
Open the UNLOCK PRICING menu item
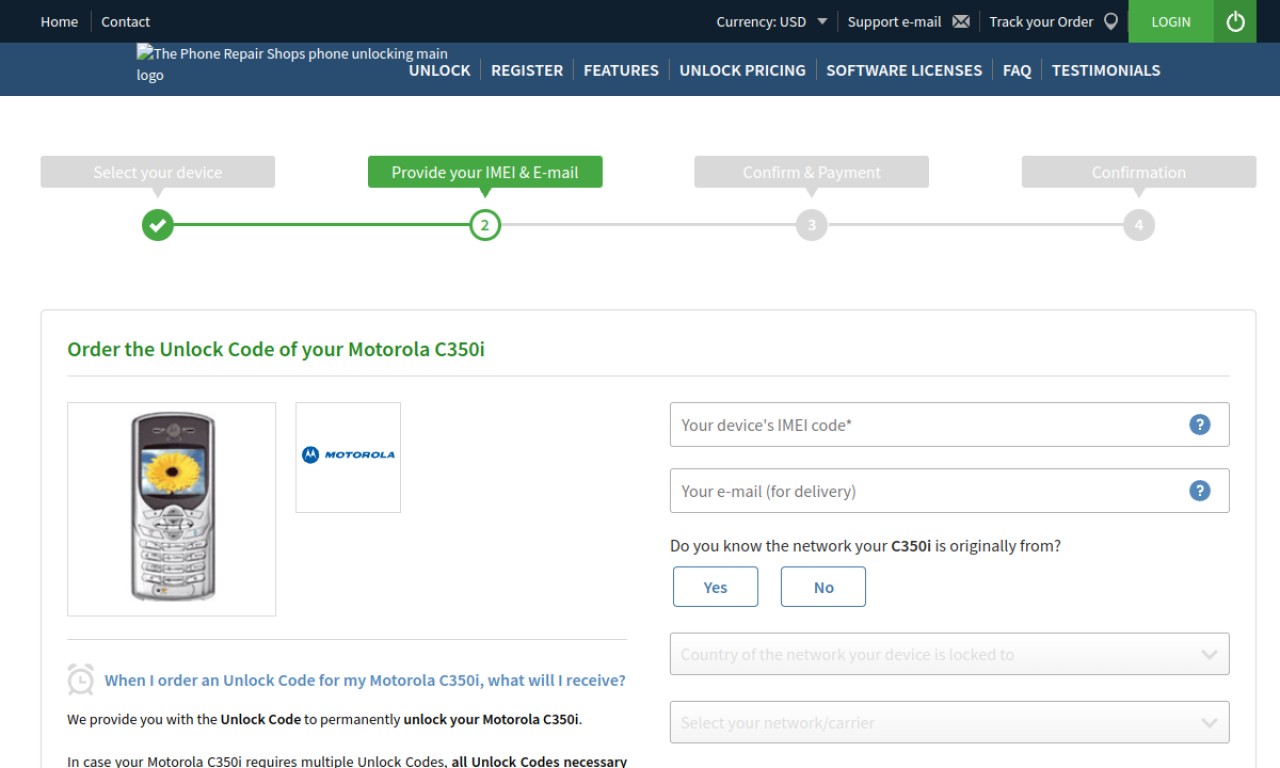(742, 70)
